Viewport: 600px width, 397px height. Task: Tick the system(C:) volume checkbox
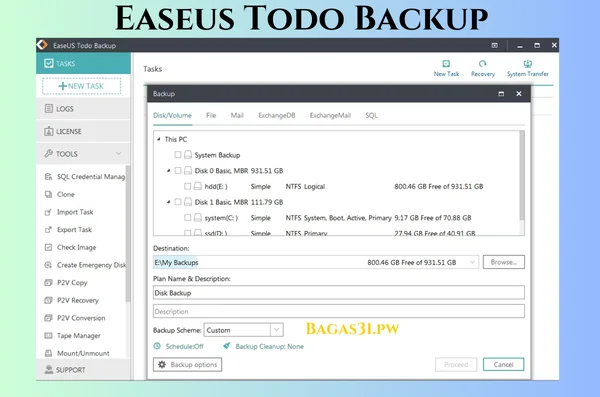pyautogui.click(x=187, y=217)
